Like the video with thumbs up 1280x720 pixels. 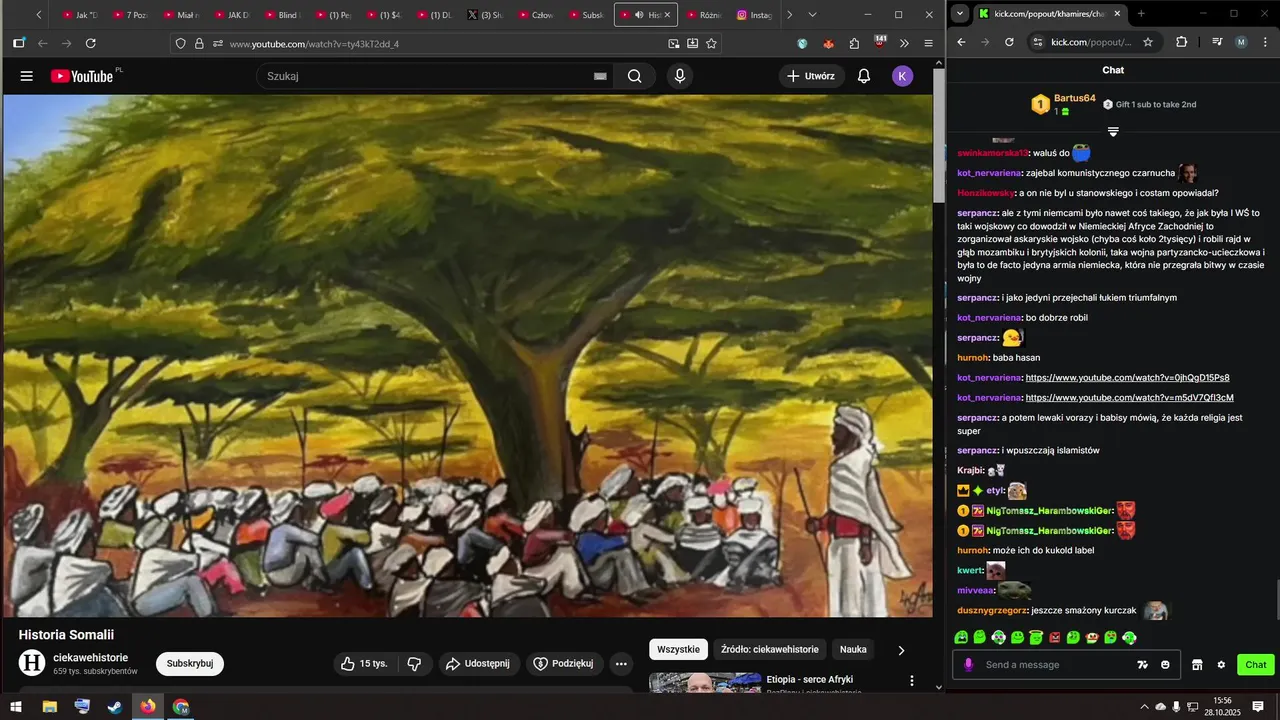364,664
